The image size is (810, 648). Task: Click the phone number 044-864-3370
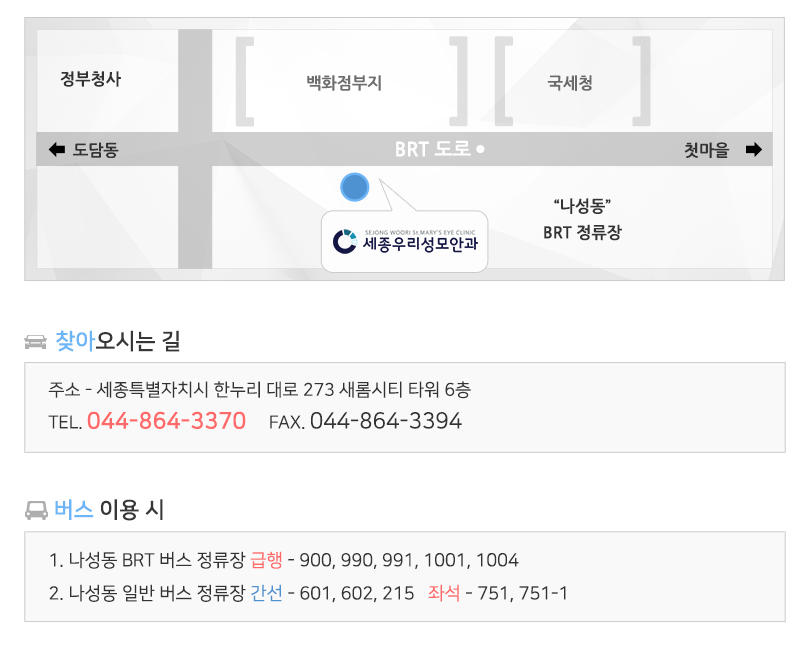pos(166,421)
